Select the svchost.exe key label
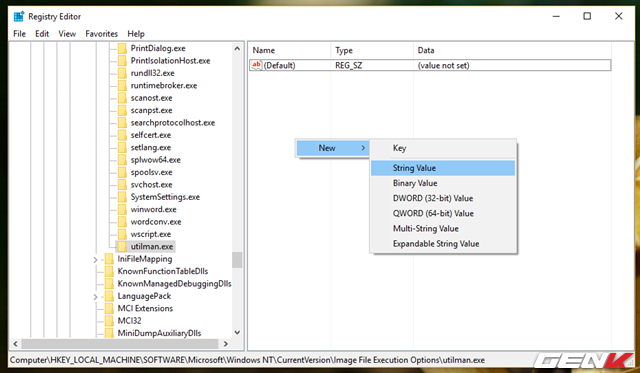 pyautogui.click(x=151, y=184)
